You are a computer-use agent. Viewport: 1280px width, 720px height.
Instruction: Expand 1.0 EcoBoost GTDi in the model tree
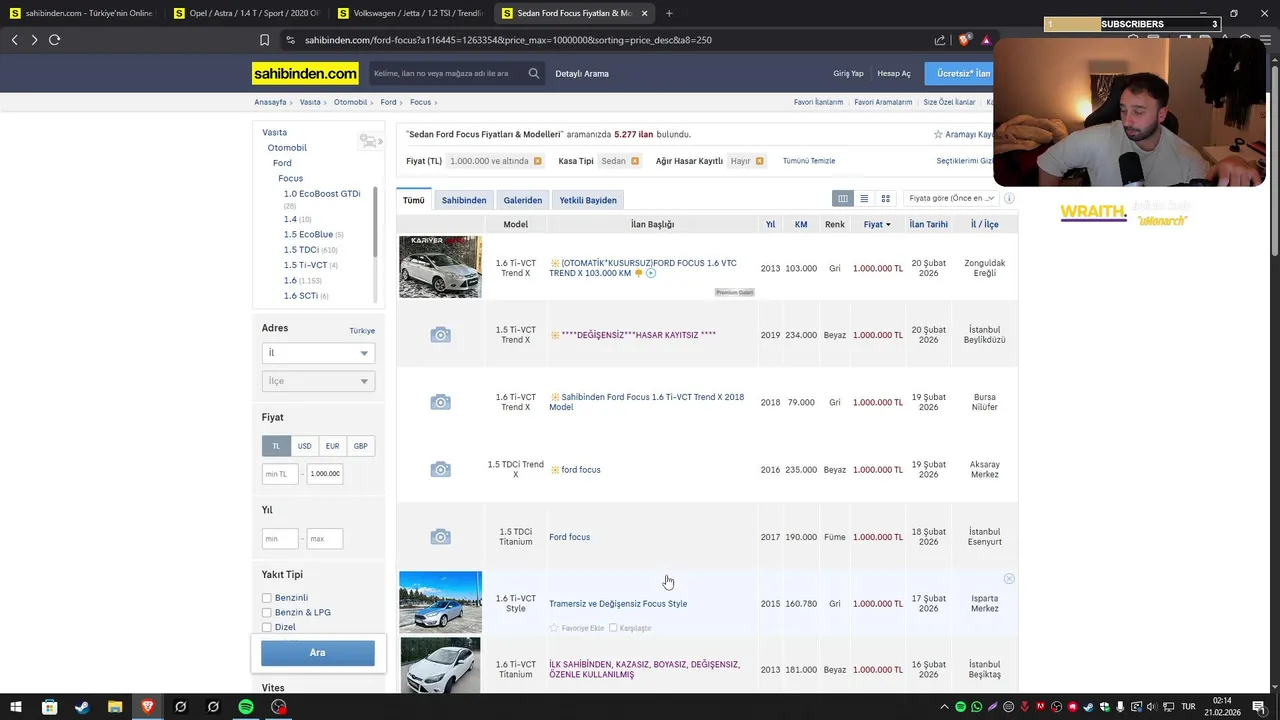[322, 194]
